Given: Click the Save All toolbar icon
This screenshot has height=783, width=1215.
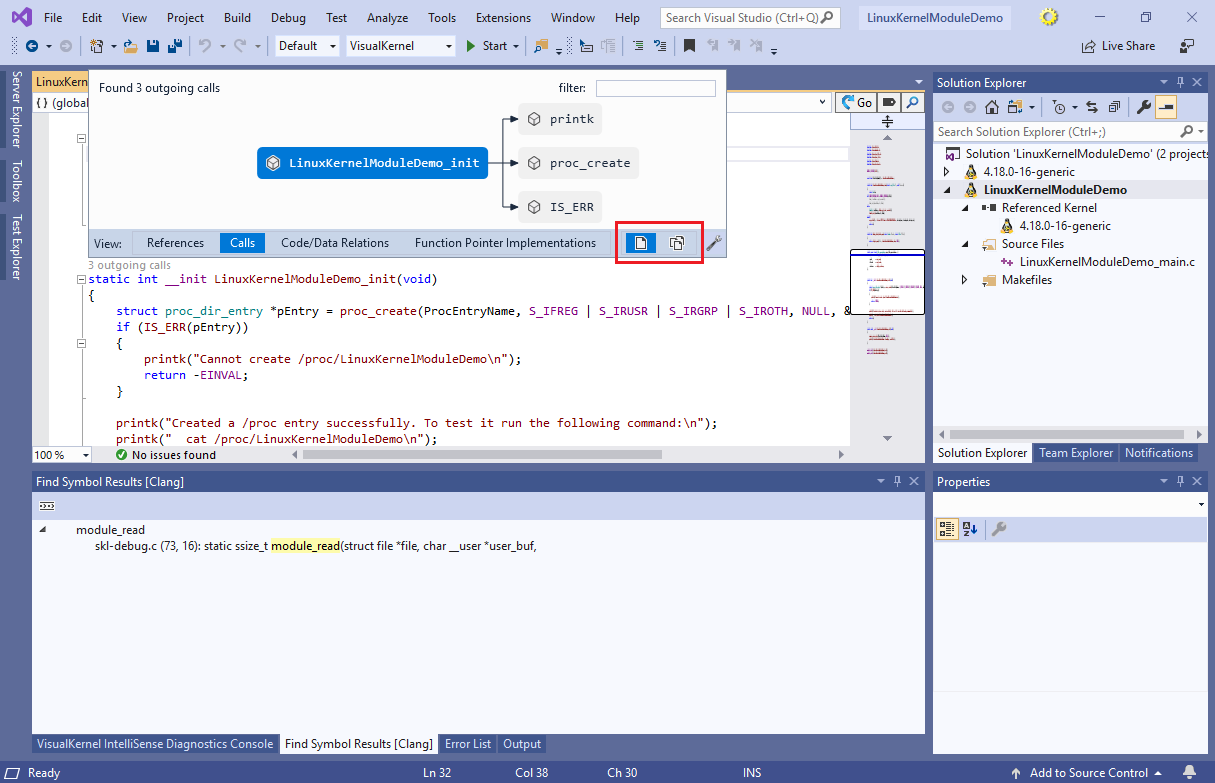Looking at the screenshot, I should 174,46.
